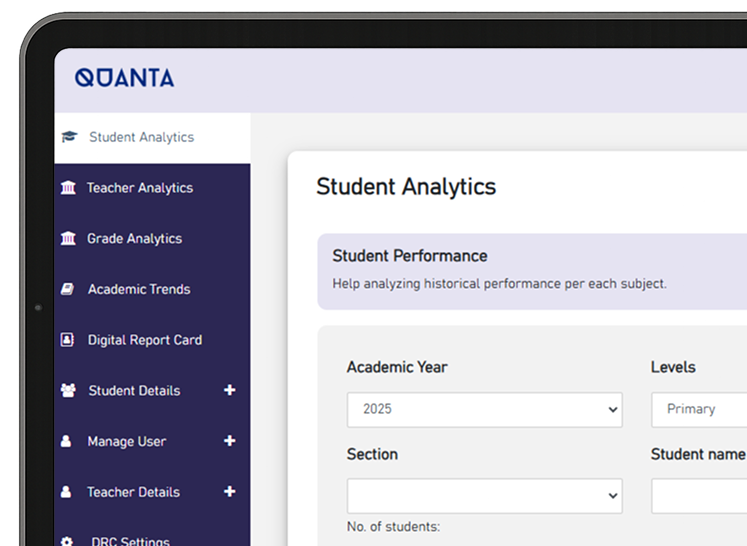Image resolution: width=747 pixels, height=546 pixels.
Task: Click the building icon next to Teacher Analytics
Action: pyautogui.click(x=68, y=188)
